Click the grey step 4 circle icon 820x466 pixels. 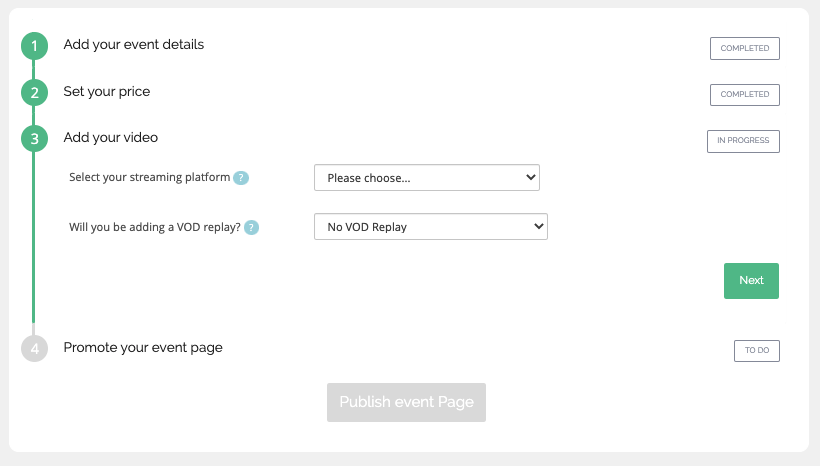35,348
